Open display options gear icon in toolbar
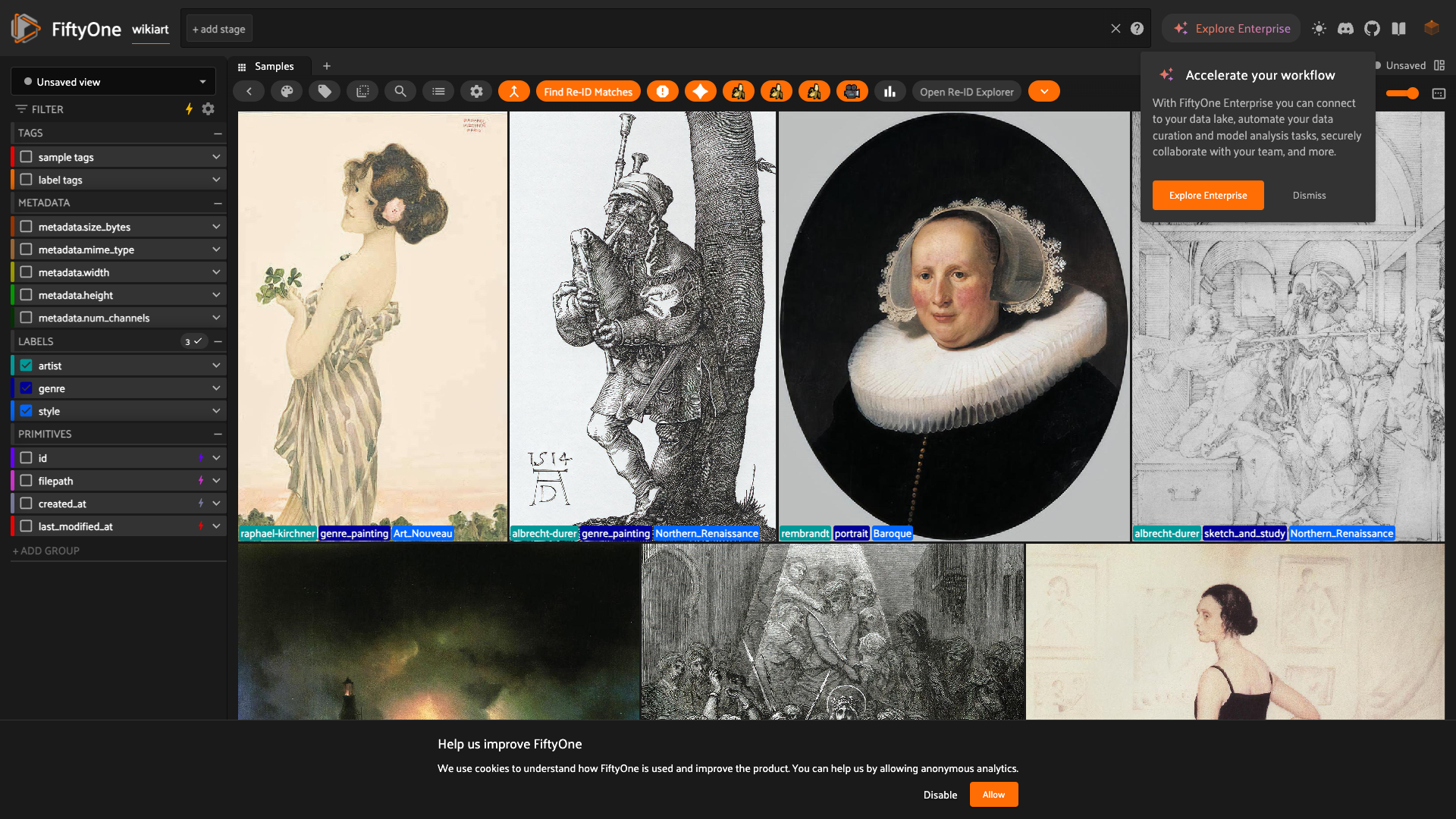 pos(476,92)
